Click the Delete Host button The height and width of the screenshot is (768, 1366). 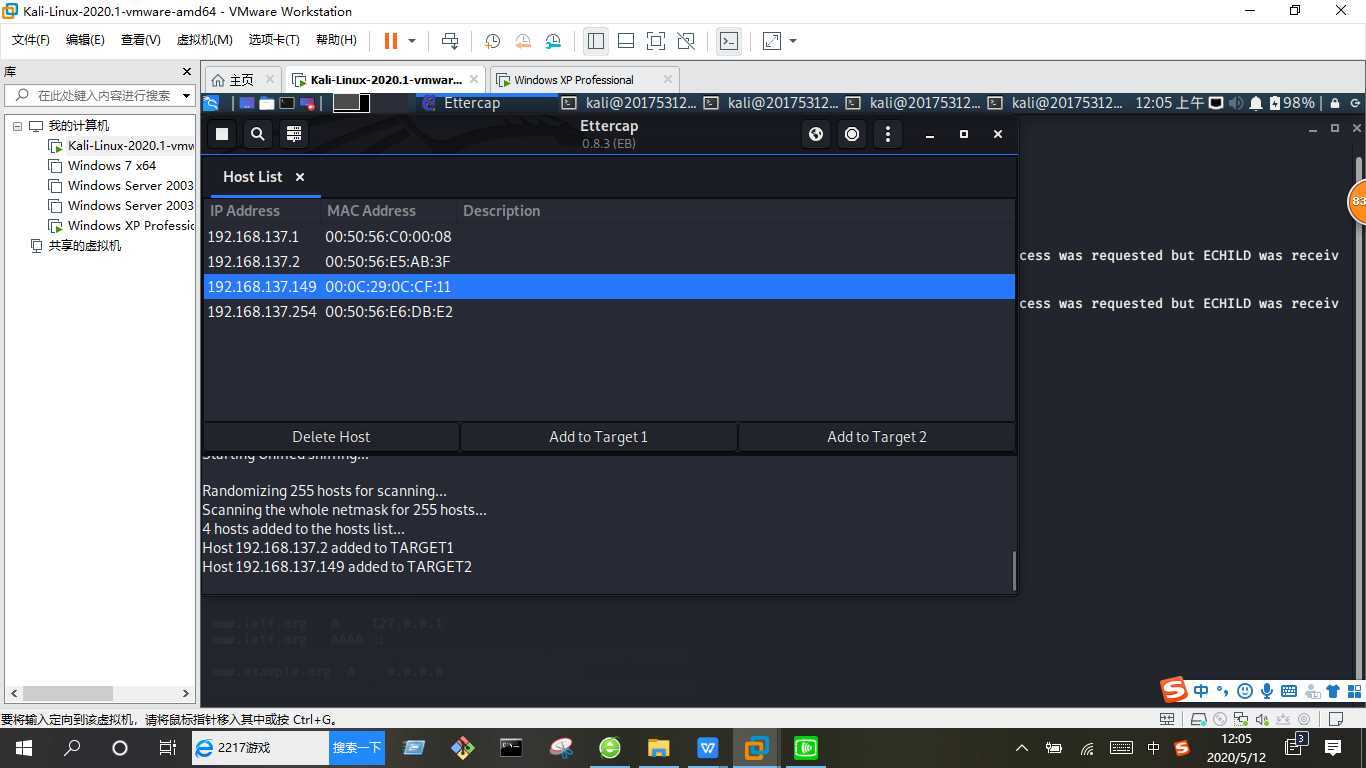click(x=331, y=437)
